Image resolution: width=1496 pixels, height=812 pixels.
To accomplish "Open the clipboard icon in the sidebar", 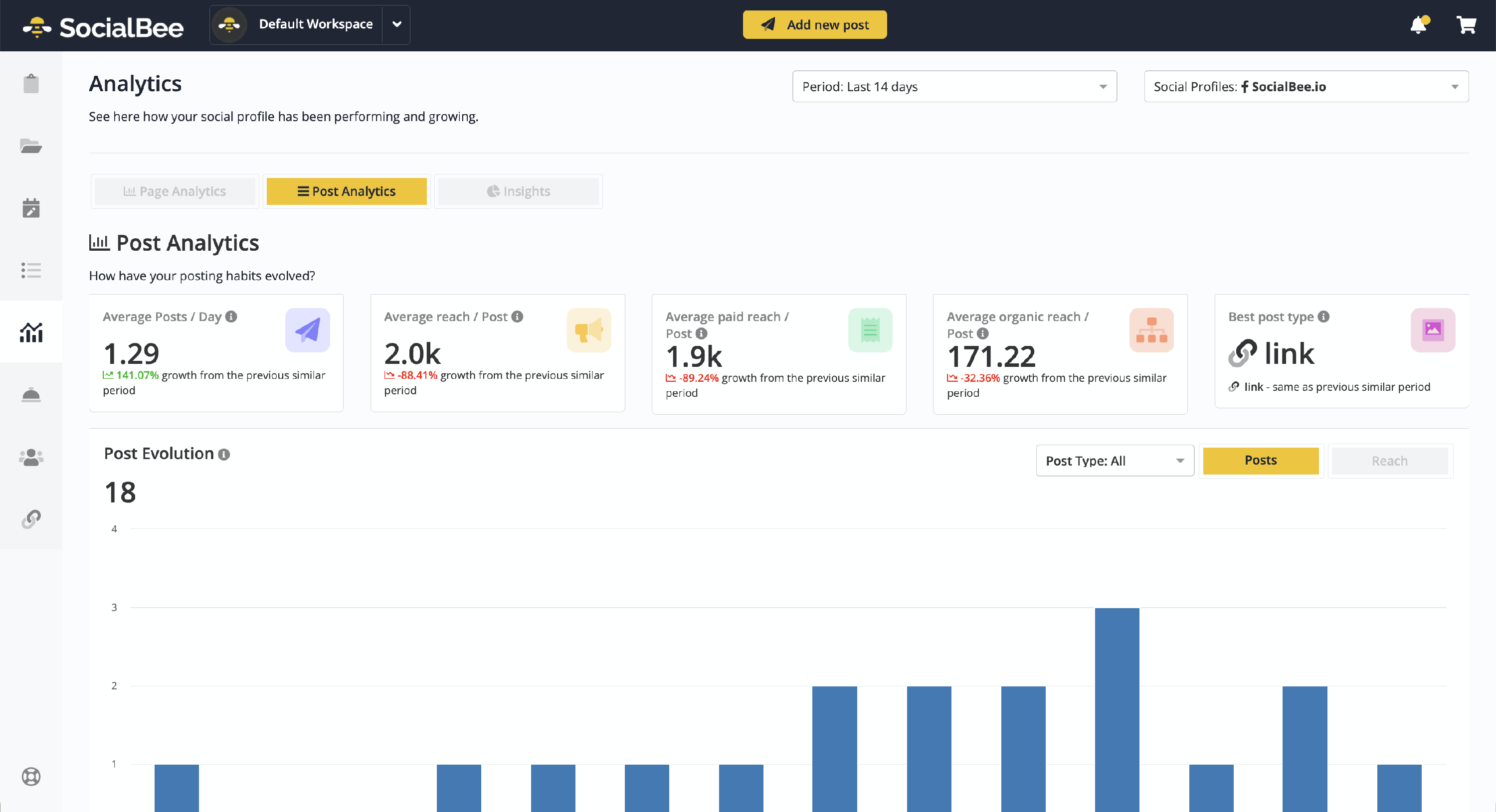I will (x=31, y=84).
